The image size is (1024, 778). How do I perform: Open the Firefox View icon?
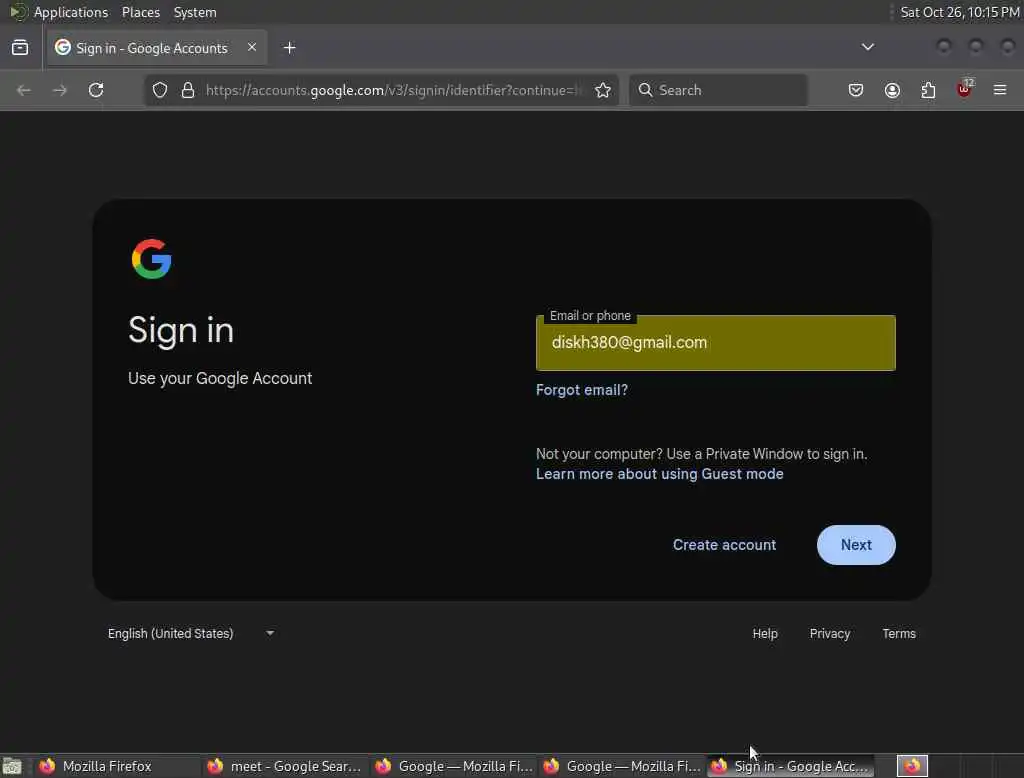tap(20, 48)
